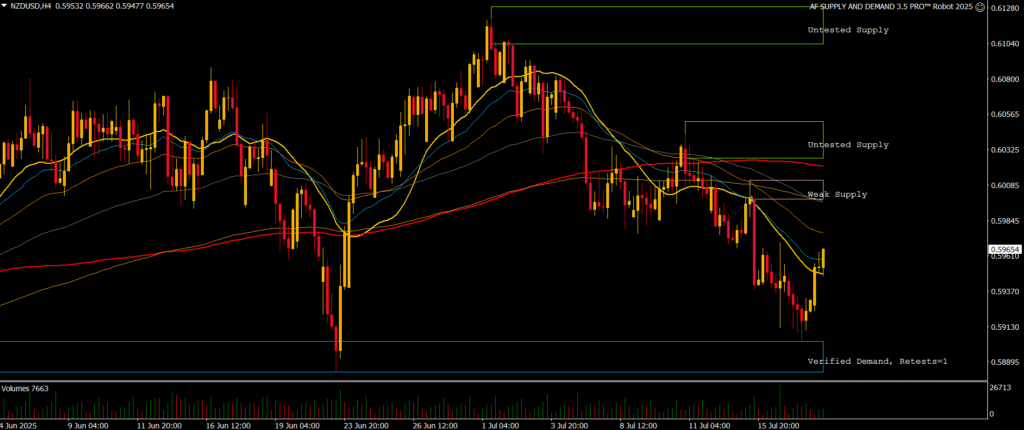Screen dimensions: 1024x430
Task: Click the Weak Supply zone label
Action: coord(837,194)
